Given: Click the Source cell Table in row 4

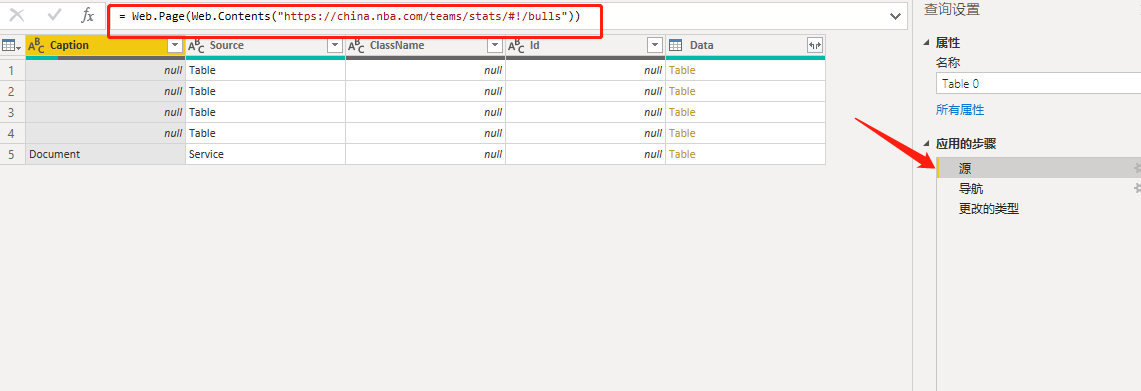Looking at the screenshot, I should tap(266, 133).
